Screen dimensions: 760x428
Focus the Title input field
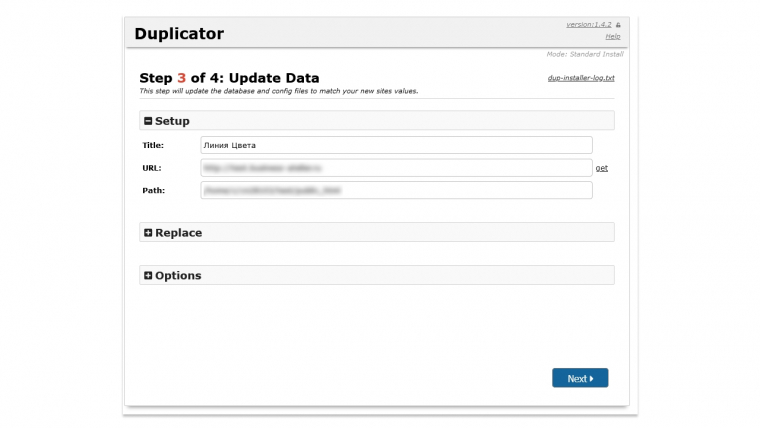click(x=395, y=146)
